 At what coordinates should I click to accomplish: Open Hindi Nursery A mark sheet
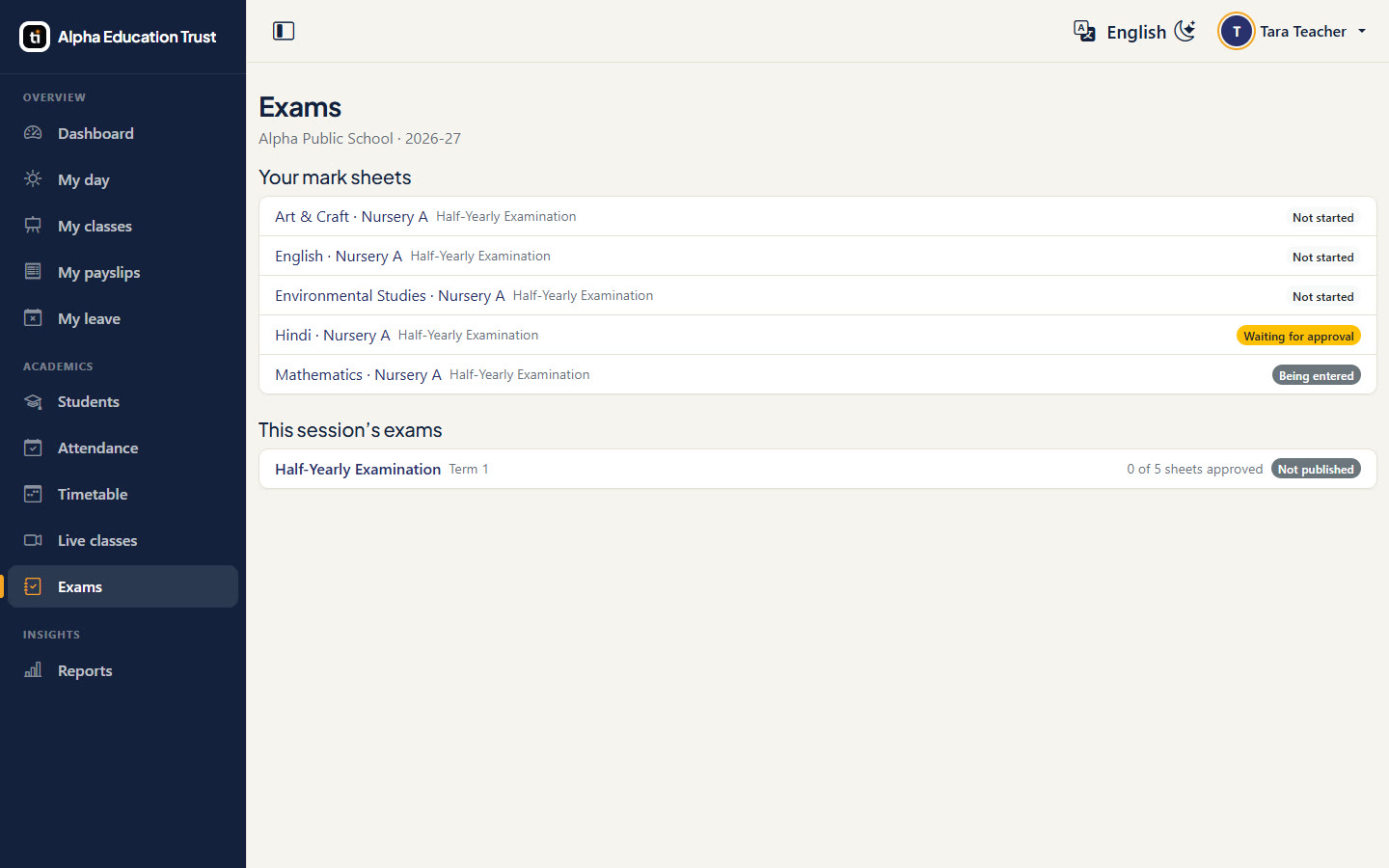coord(818,336)
